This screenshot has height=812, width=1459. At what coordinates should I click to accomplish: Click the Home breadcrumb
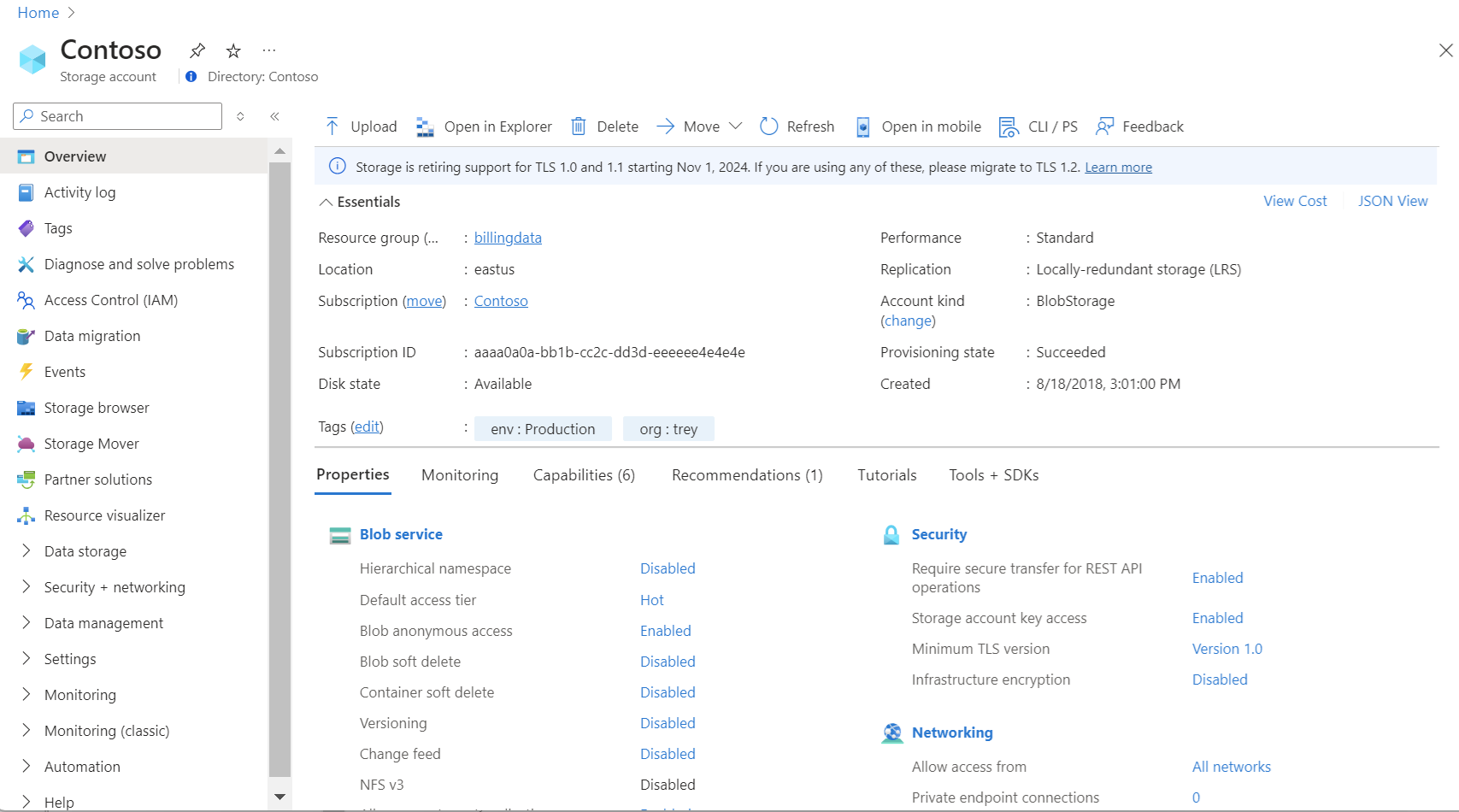pos(38,13)
